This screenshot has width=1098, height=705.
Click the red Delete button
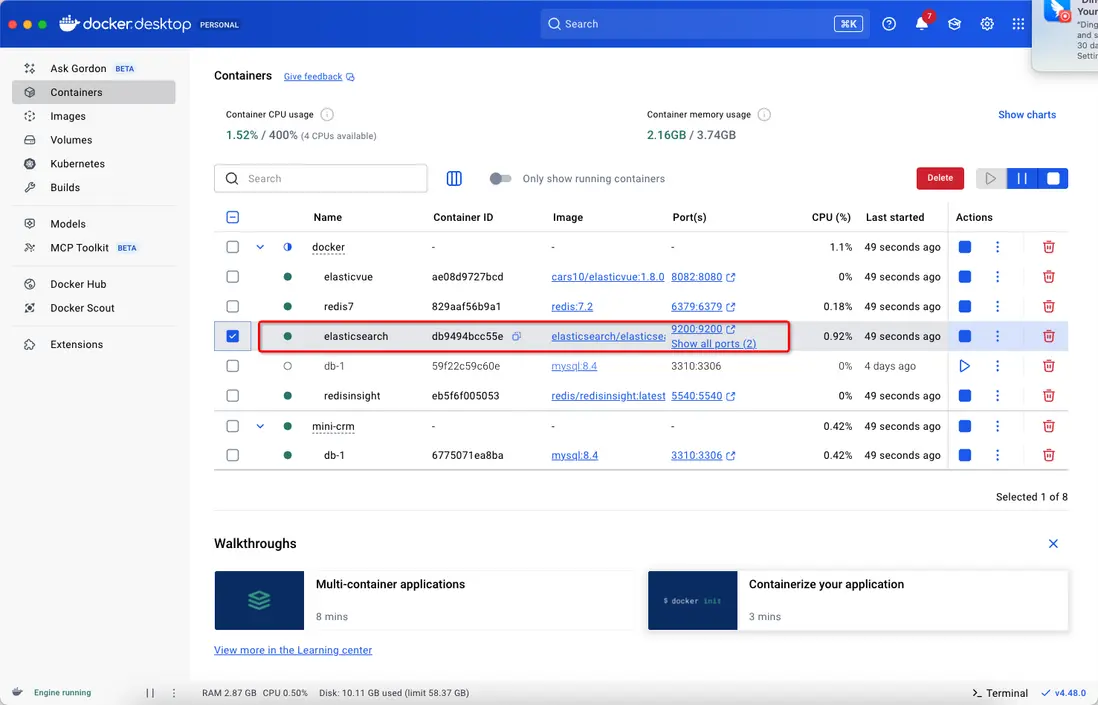coord(940,178)
